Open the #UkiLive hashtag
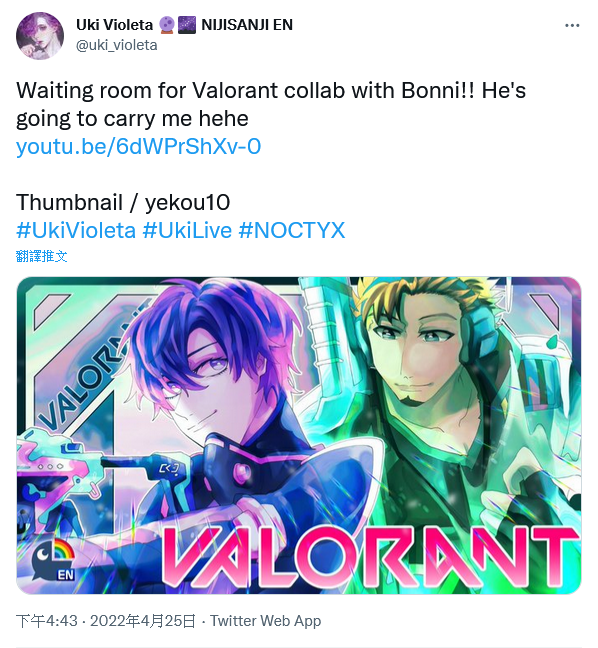This screenshot has width=598, height=648. pos(187,230)
